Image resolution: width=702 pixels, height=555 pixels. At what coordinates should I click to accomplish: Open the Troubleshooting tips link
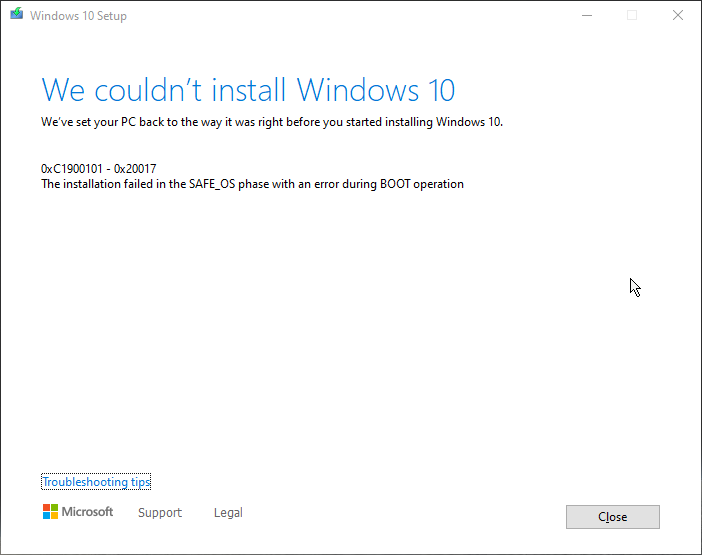[x=96, y=482]
